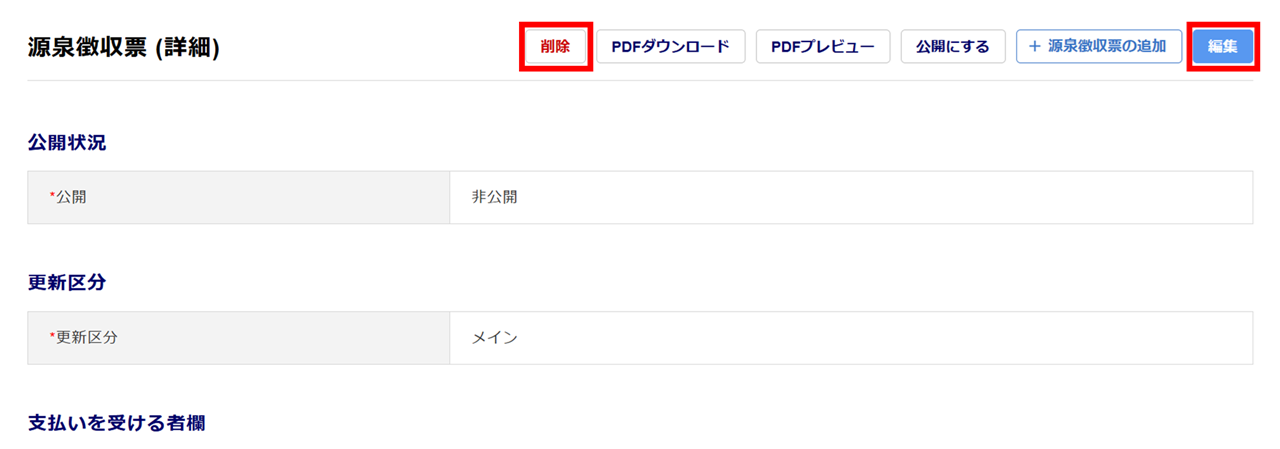This screenshot has width=1280, height=449.
Task: Click the plus icon for adding 源泉徴収票
Action: coord(1035,47)
